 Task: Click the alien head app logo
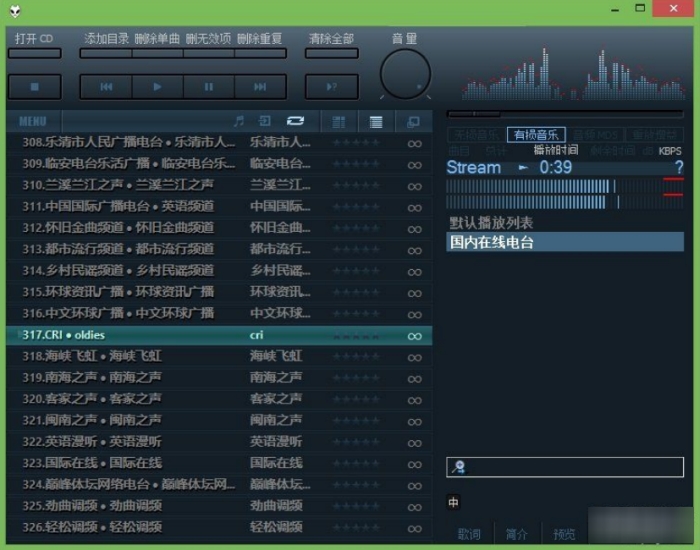click(x=15, y=11)
